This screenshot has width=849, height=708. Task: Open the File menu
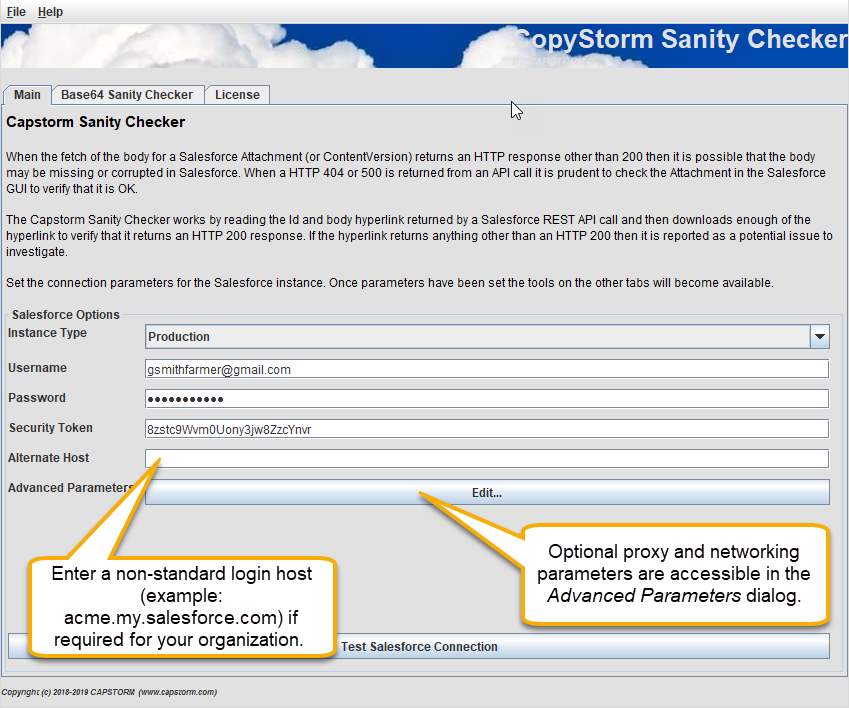click(x=16, y=12)
